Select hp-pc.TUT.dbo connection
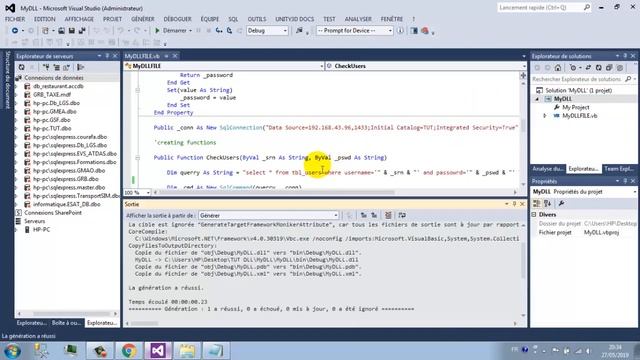This screenshot has width=640, height=360. coord(52,128)
